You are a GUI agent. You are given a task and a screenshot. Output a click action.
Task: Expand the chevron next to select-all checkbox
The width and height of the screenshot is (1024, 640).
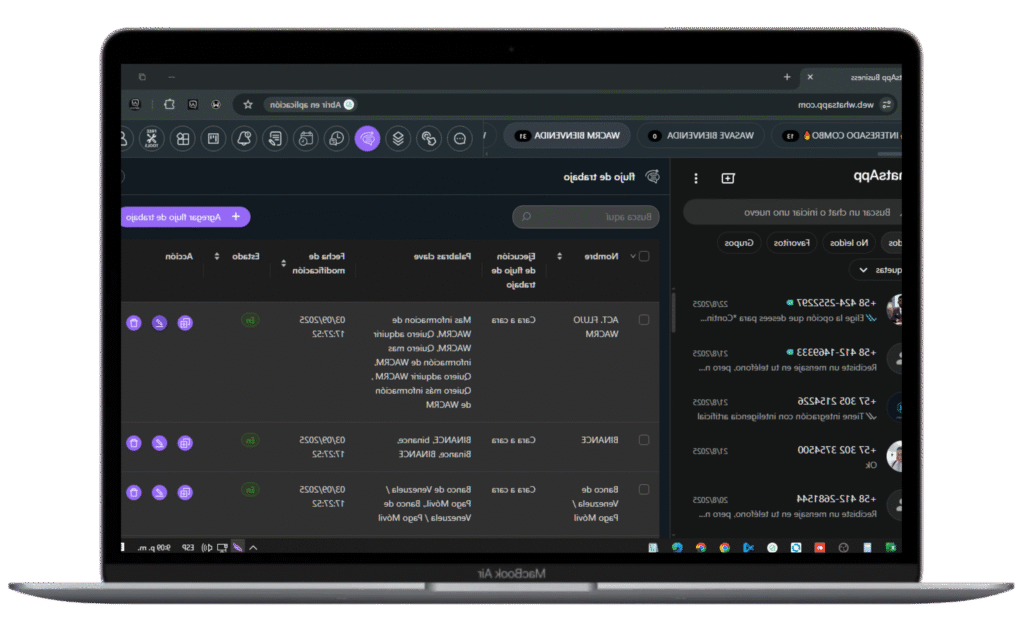pyautogui.click(x=632, y=256)
